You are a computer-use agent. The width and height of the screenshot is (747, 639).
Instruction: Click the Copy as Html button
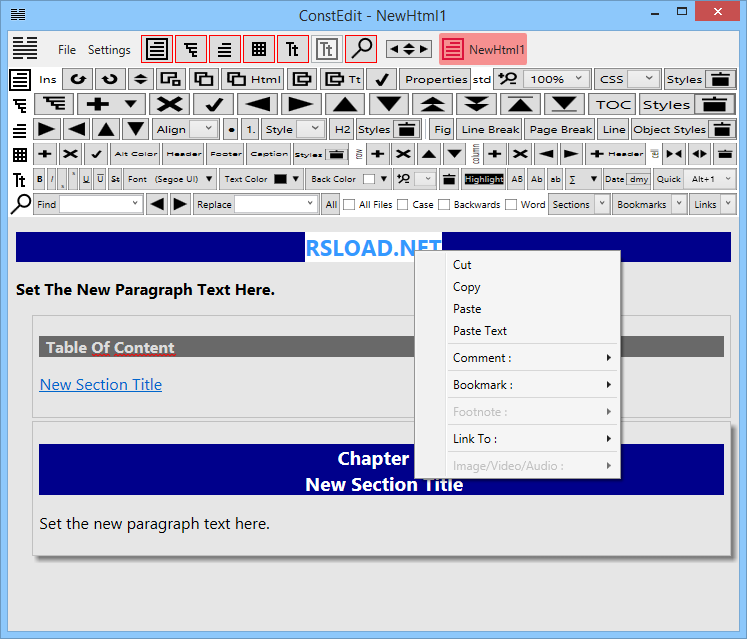[253, 79]
